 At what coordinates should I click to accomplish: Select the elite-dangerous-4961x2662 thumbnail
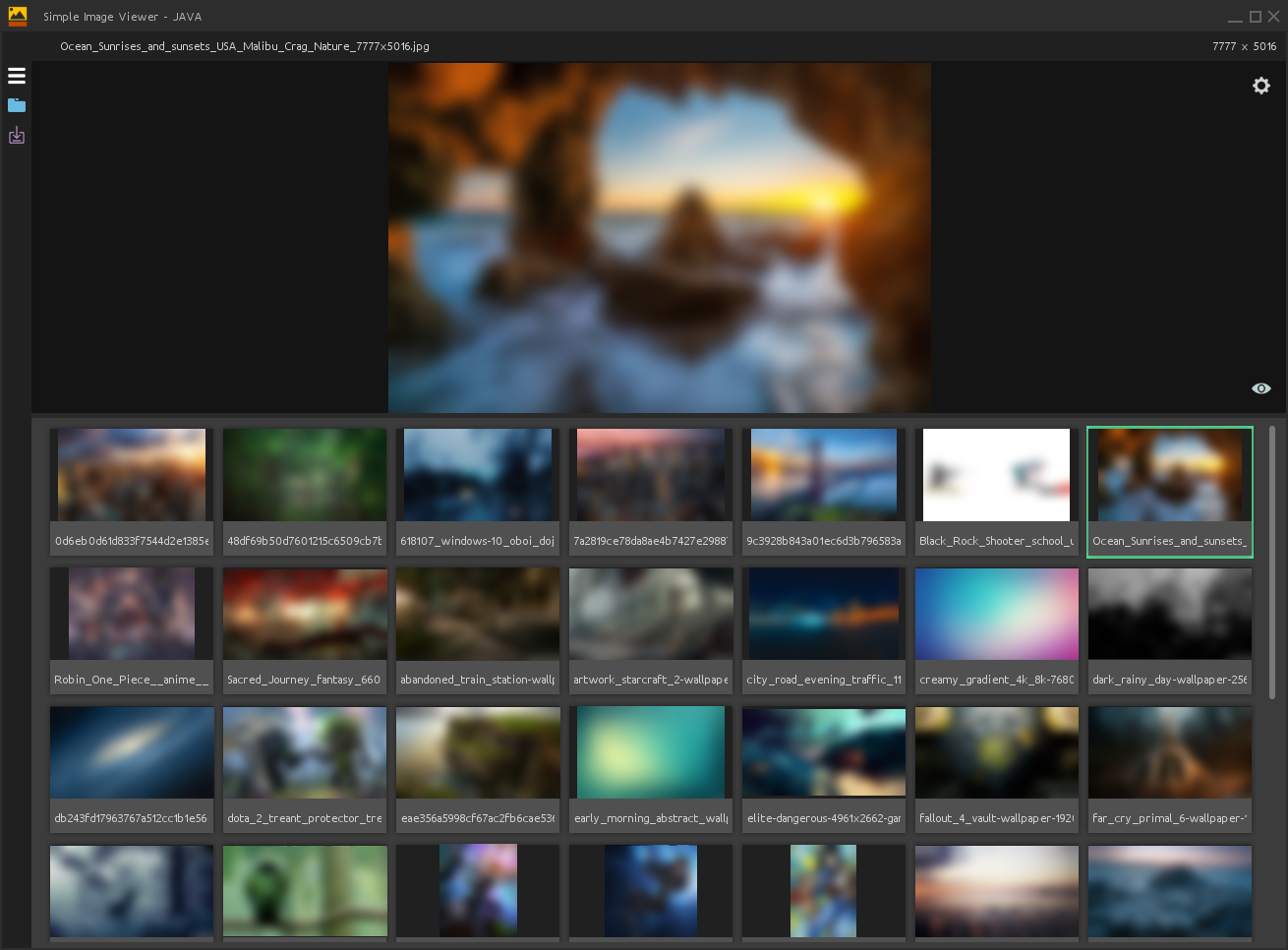pyautogui.click(x=824, y=770)
